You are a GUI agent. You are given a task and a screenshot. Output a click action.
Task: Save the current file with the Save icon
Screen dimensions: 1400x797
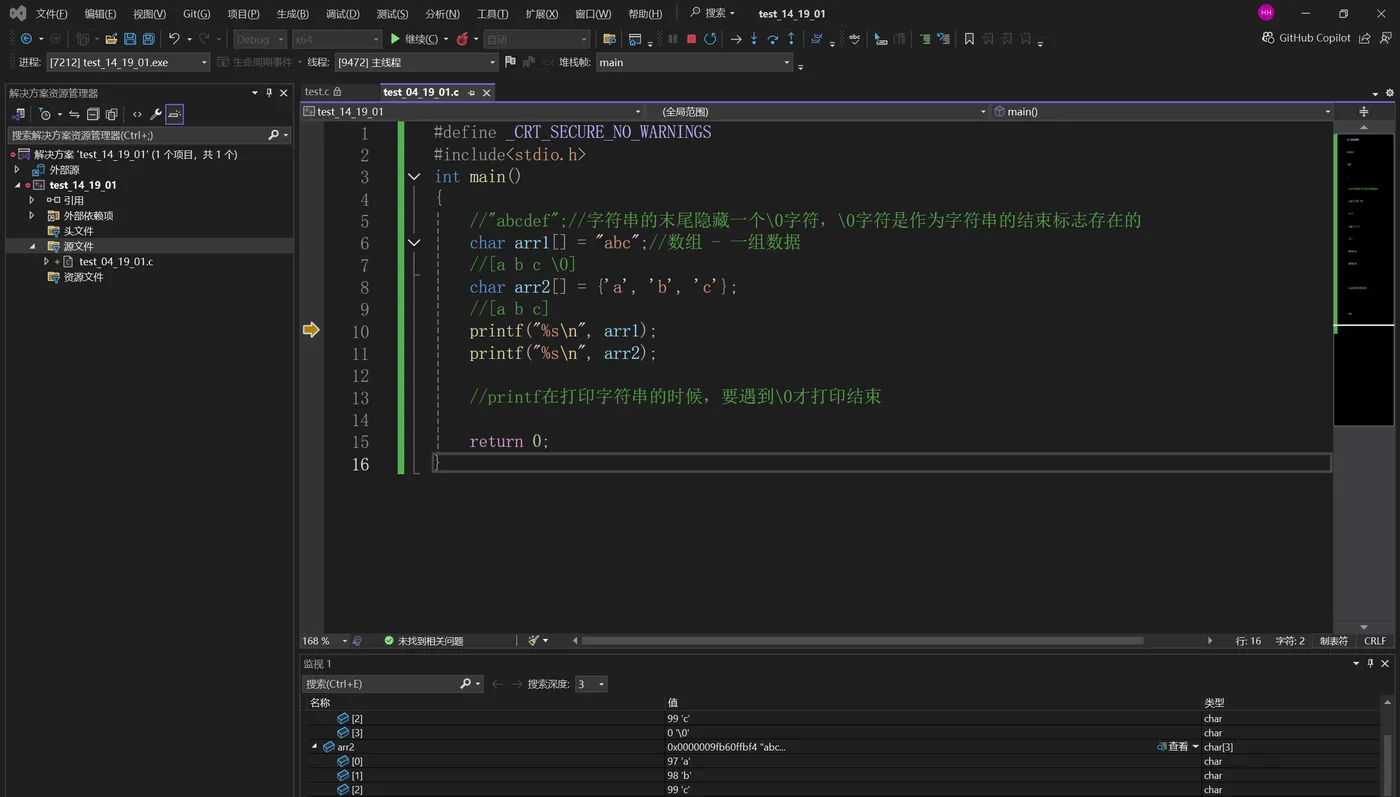(x=130, y=39)
